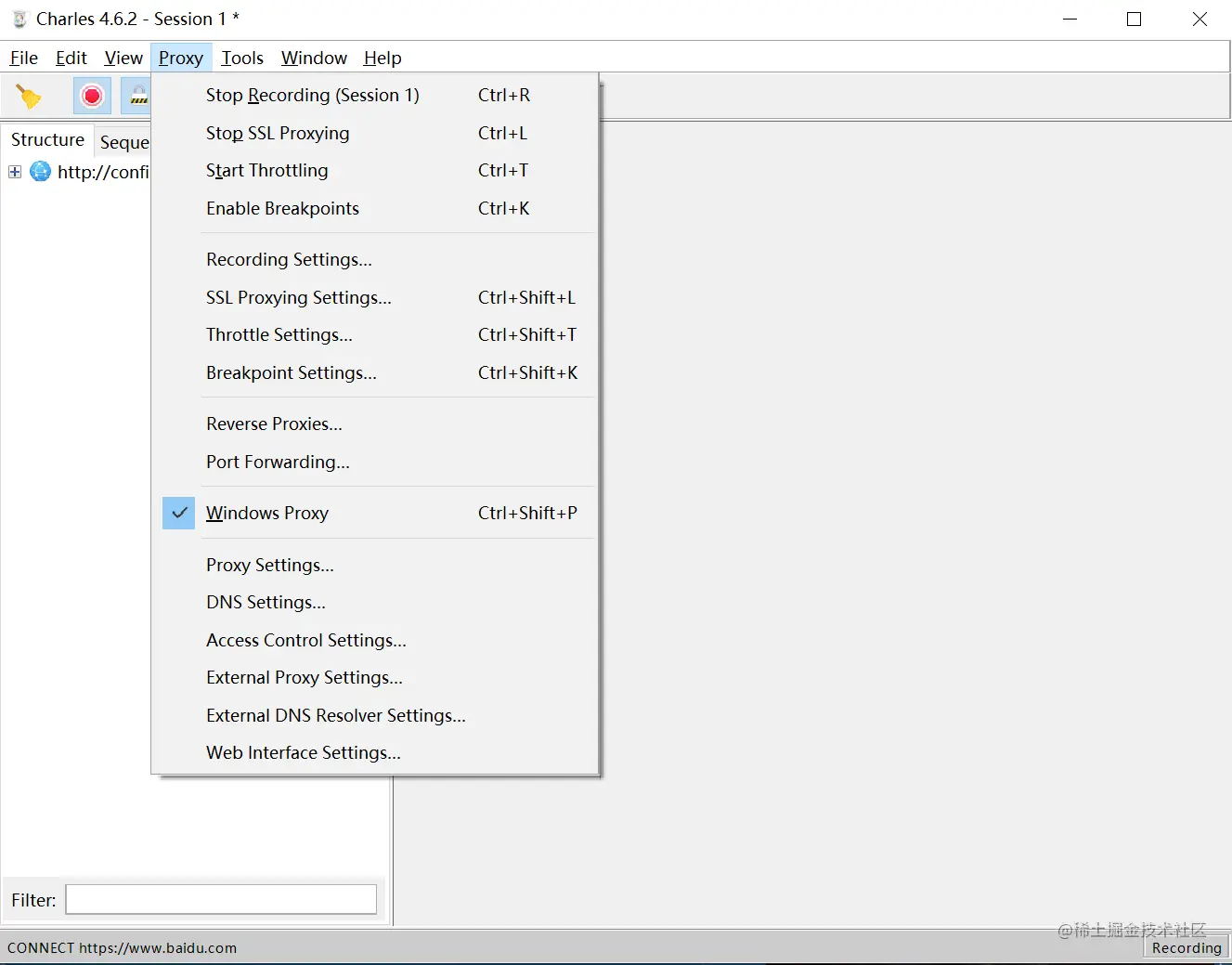The height and width of the screenshot is (965, 1232).
Task: Open the Window menu
Action: pyautogui.click(x=314, y=58)
